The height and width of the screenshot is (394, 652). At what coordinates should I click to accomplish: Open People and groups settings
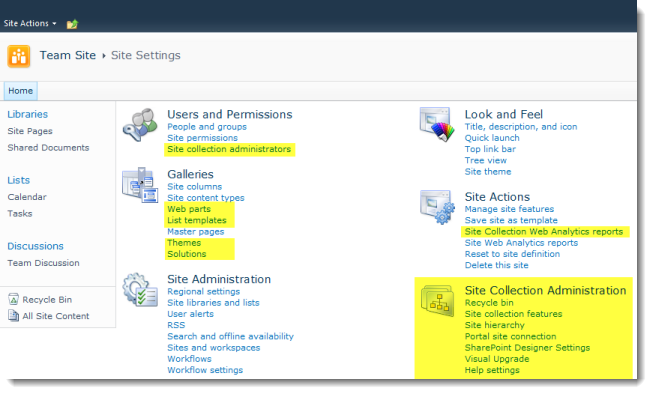click(207, 127)
